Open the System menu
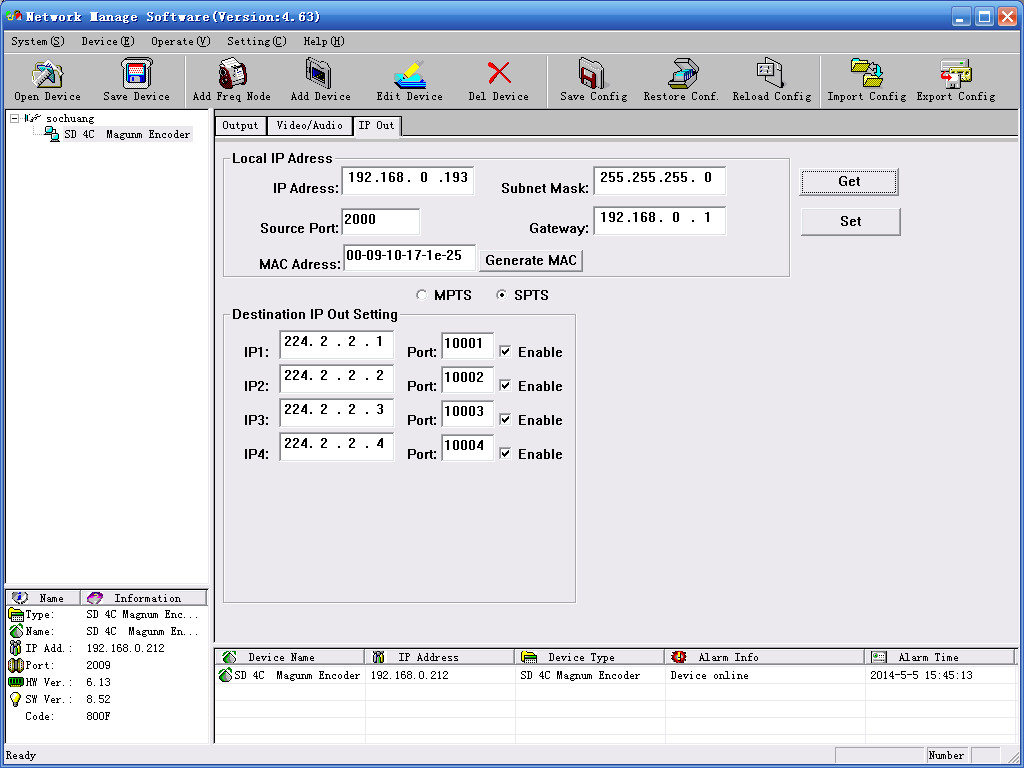 (x=38, y=41)
